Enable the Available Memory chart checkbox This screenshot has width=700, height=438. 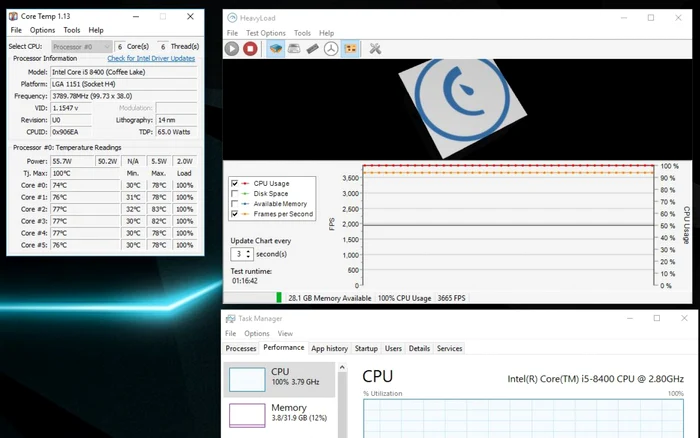[x=234, y=204]
